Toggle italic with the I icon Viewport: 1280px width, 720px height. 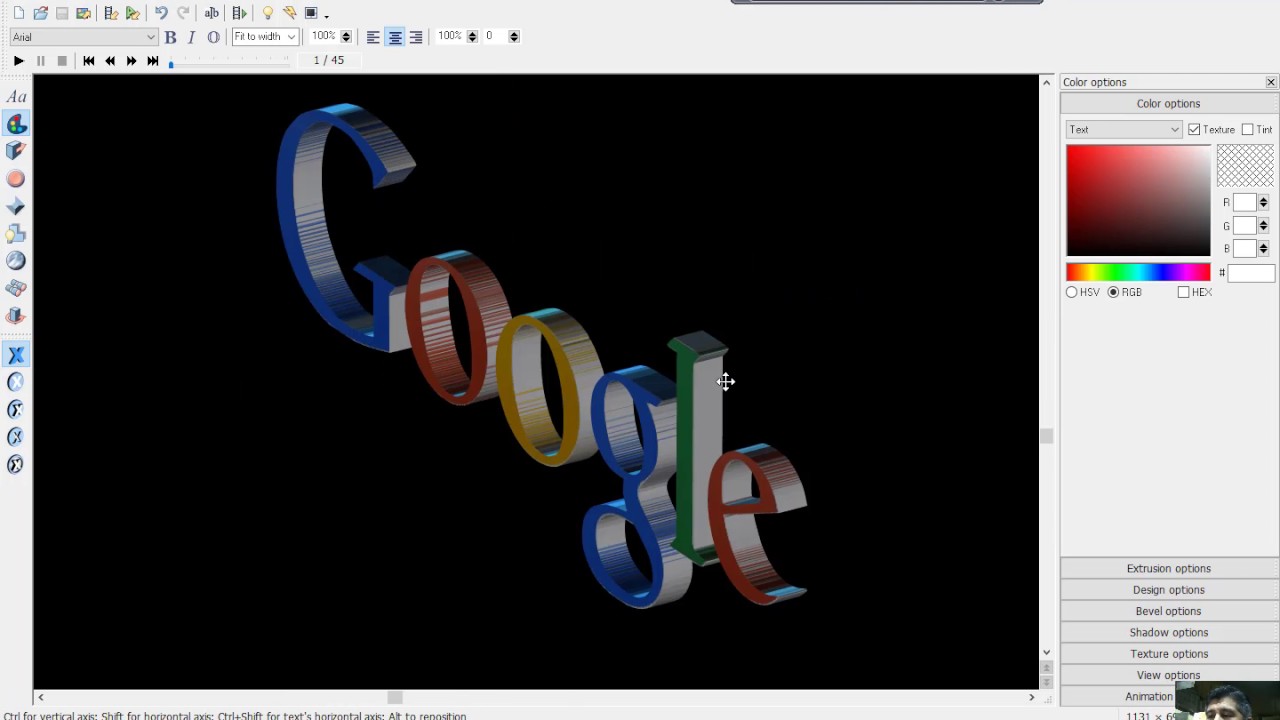pos(191,37)
